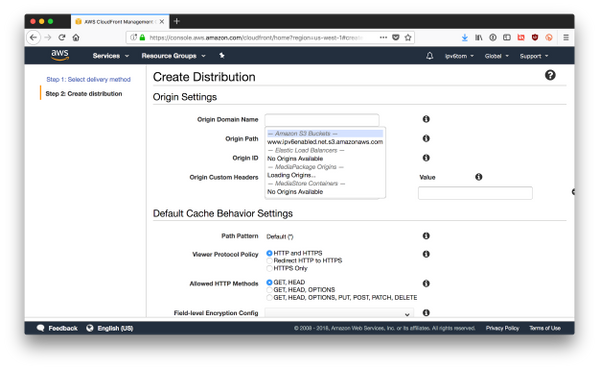Click the AWS logo home icon
This screenshot has height=369, width=599.
coord(60,55)
